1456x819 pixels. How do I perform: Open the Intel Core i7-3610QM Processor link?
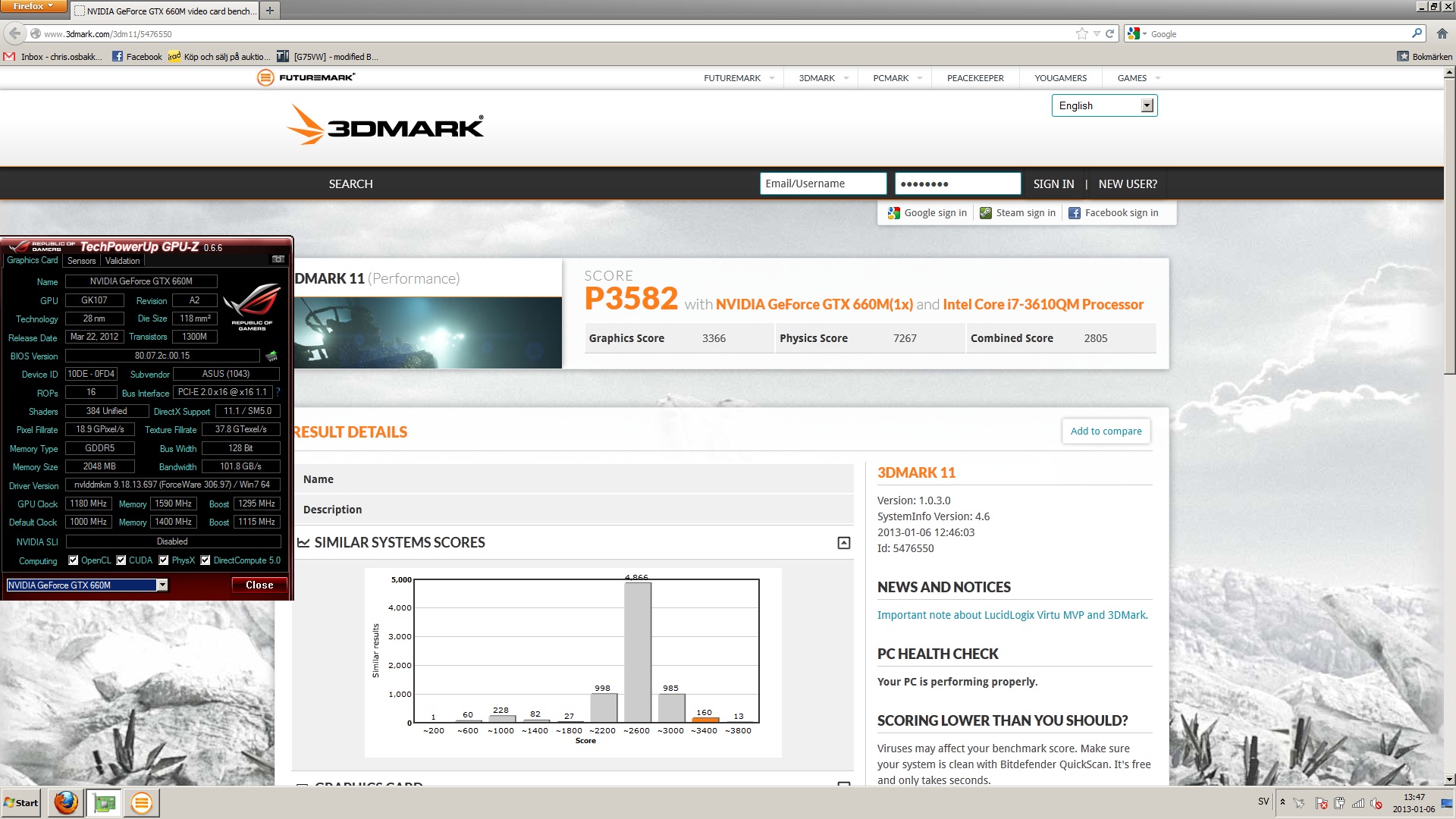point(1043,304)
